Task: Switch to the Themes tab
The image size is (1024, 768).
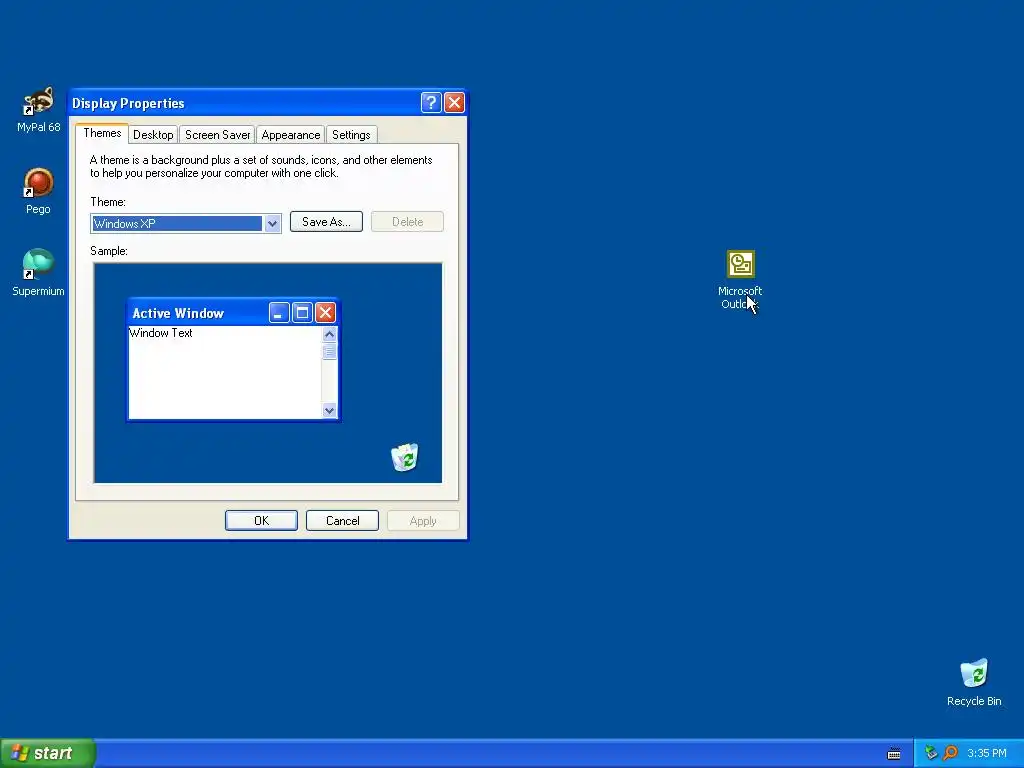Action: [x=102, y=133]
